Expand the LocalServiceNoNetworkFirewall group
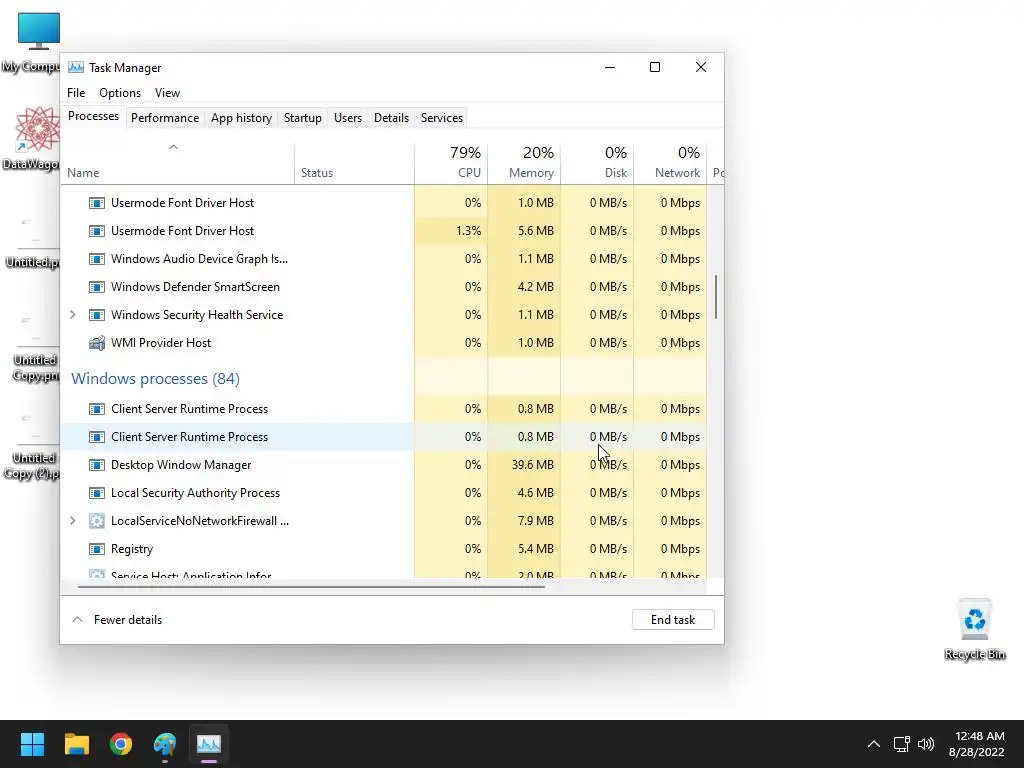 click(72, 521)
